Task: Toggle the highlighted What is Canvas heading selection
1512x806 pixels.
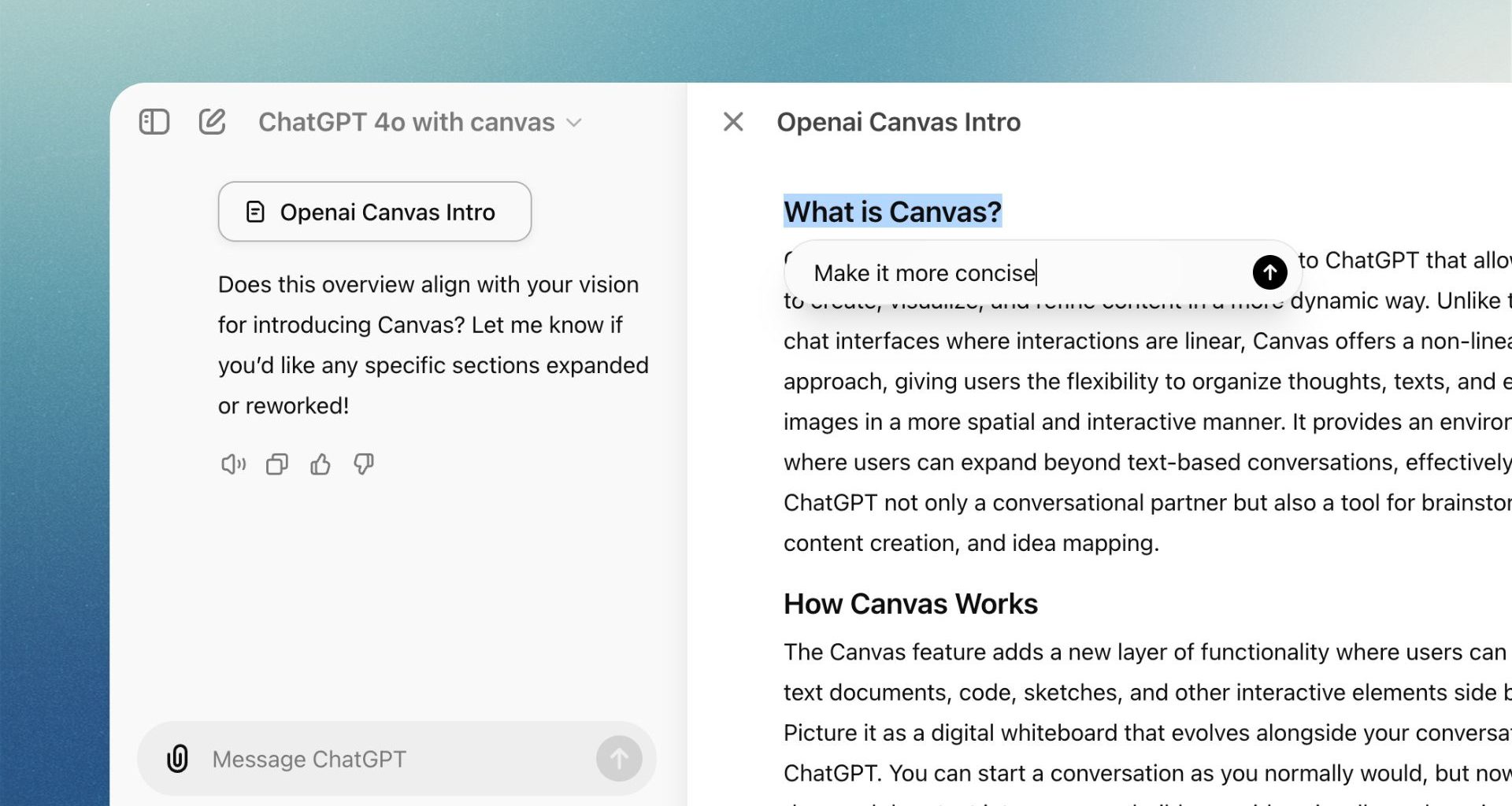Action: tap(891, 211)
